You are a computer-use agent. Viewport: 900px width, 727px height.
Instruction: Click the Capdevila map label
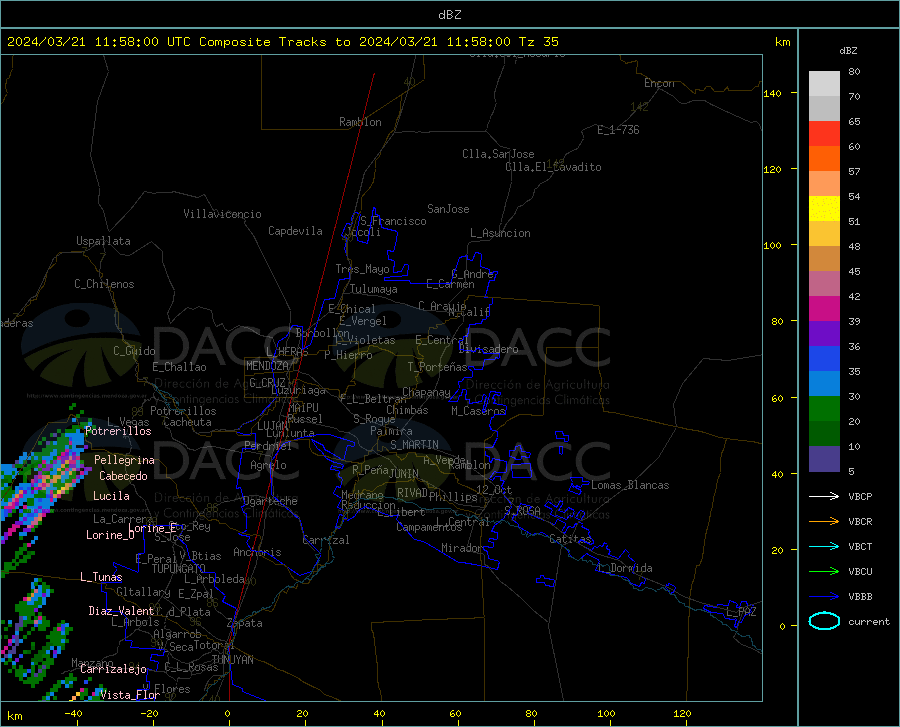click(x=295, y=231)
